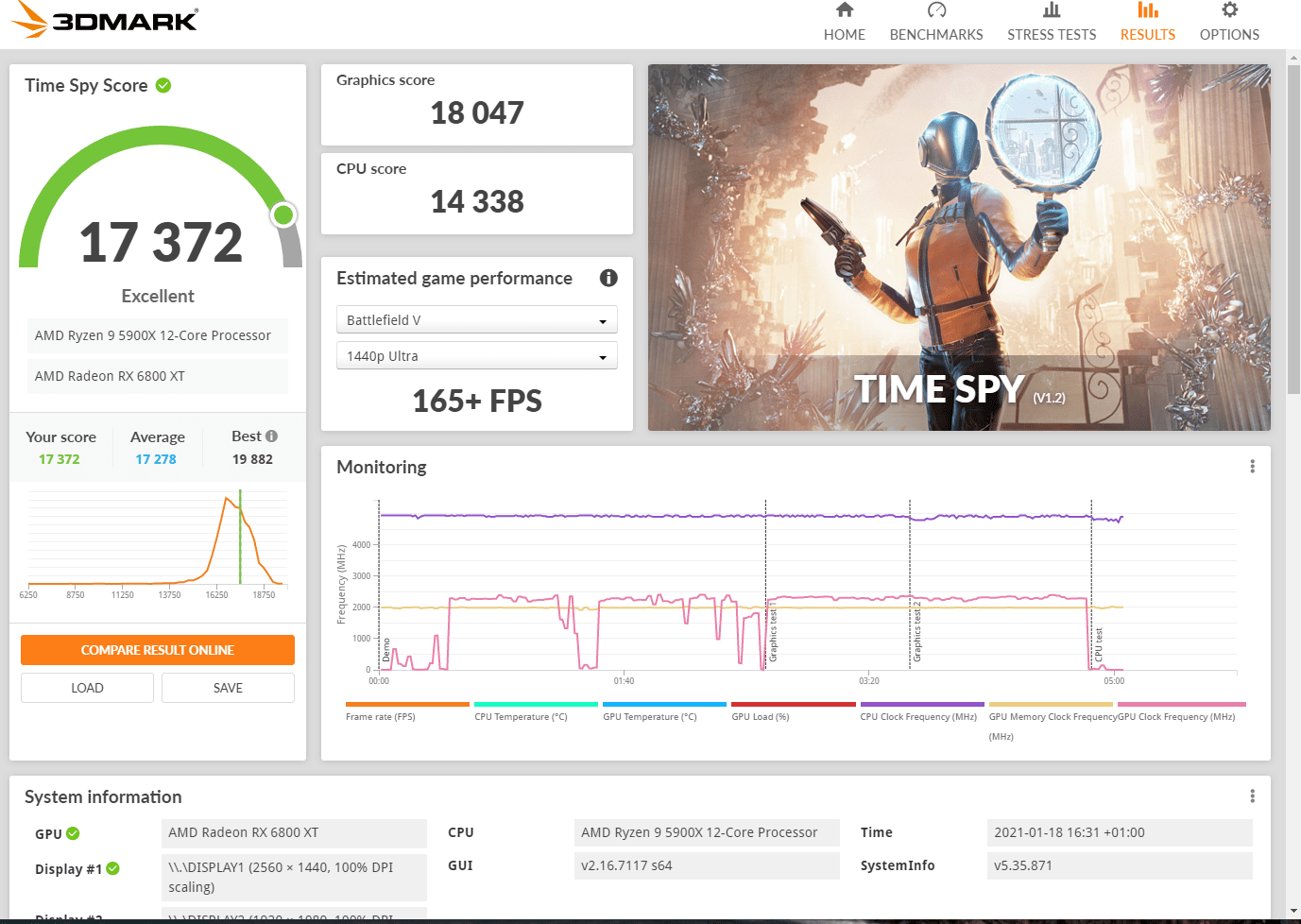Screen dimensions: 1301x924
Task: Toggle GPU Clock Frequency legend swatch
Action: pyautogui.click(x=1181, y=704)
